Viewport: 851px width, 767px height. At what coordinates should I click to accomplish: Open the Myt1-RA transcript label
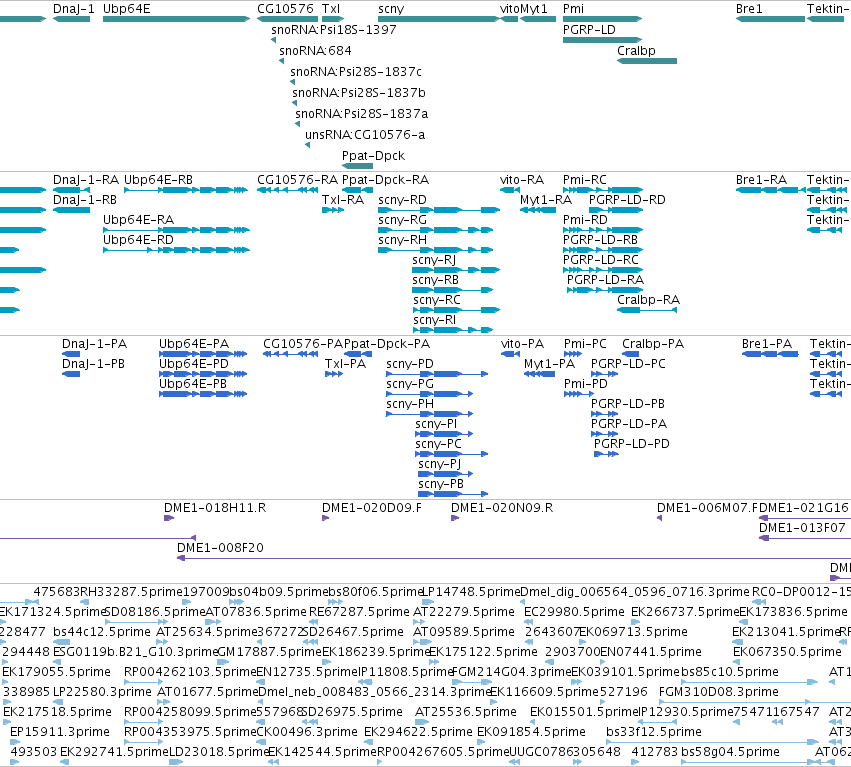[545, 200]
